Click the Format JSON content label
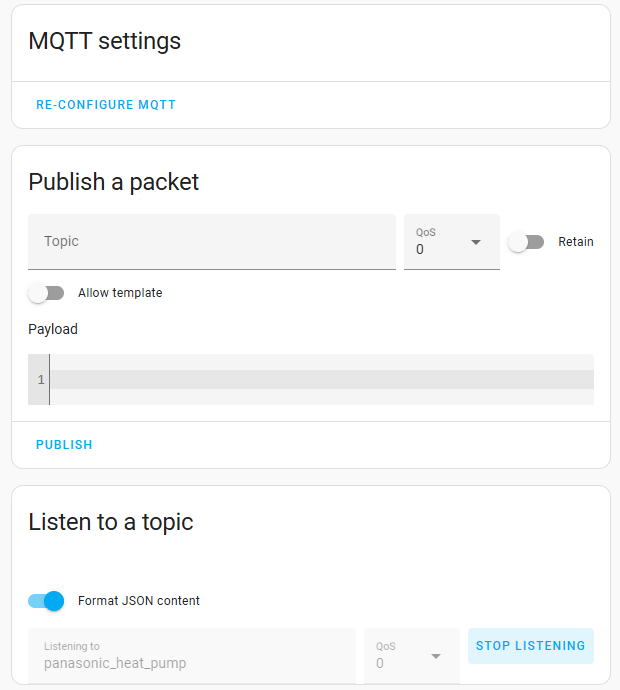The width and height of the screenshot is (620, 690). pos(139,601)
